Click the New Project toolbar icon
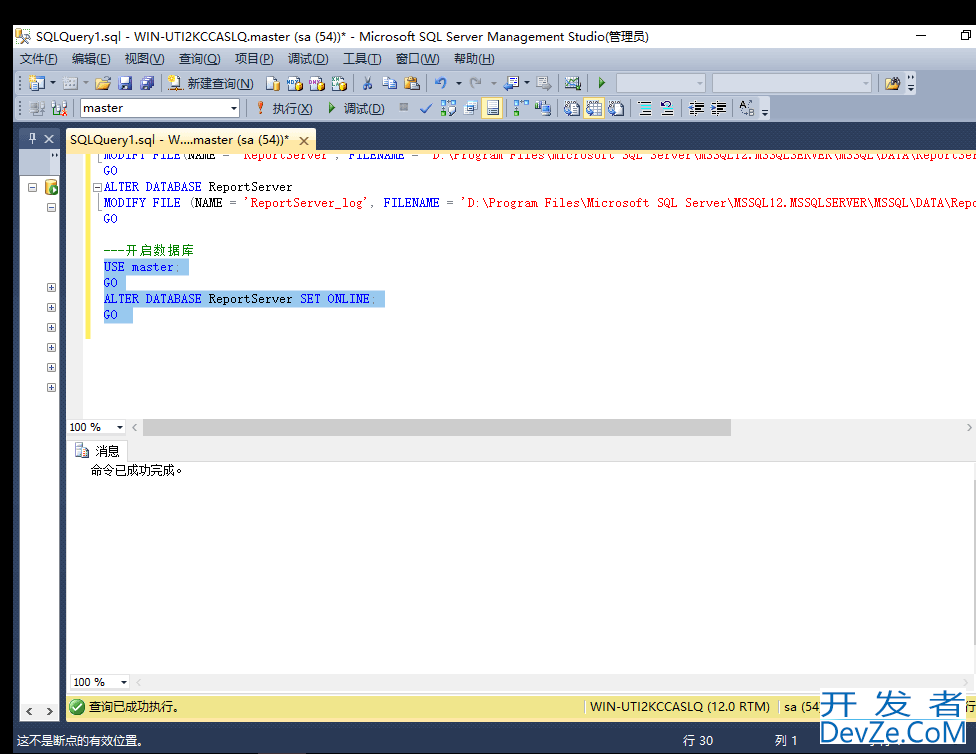 [x=37, y=83]
